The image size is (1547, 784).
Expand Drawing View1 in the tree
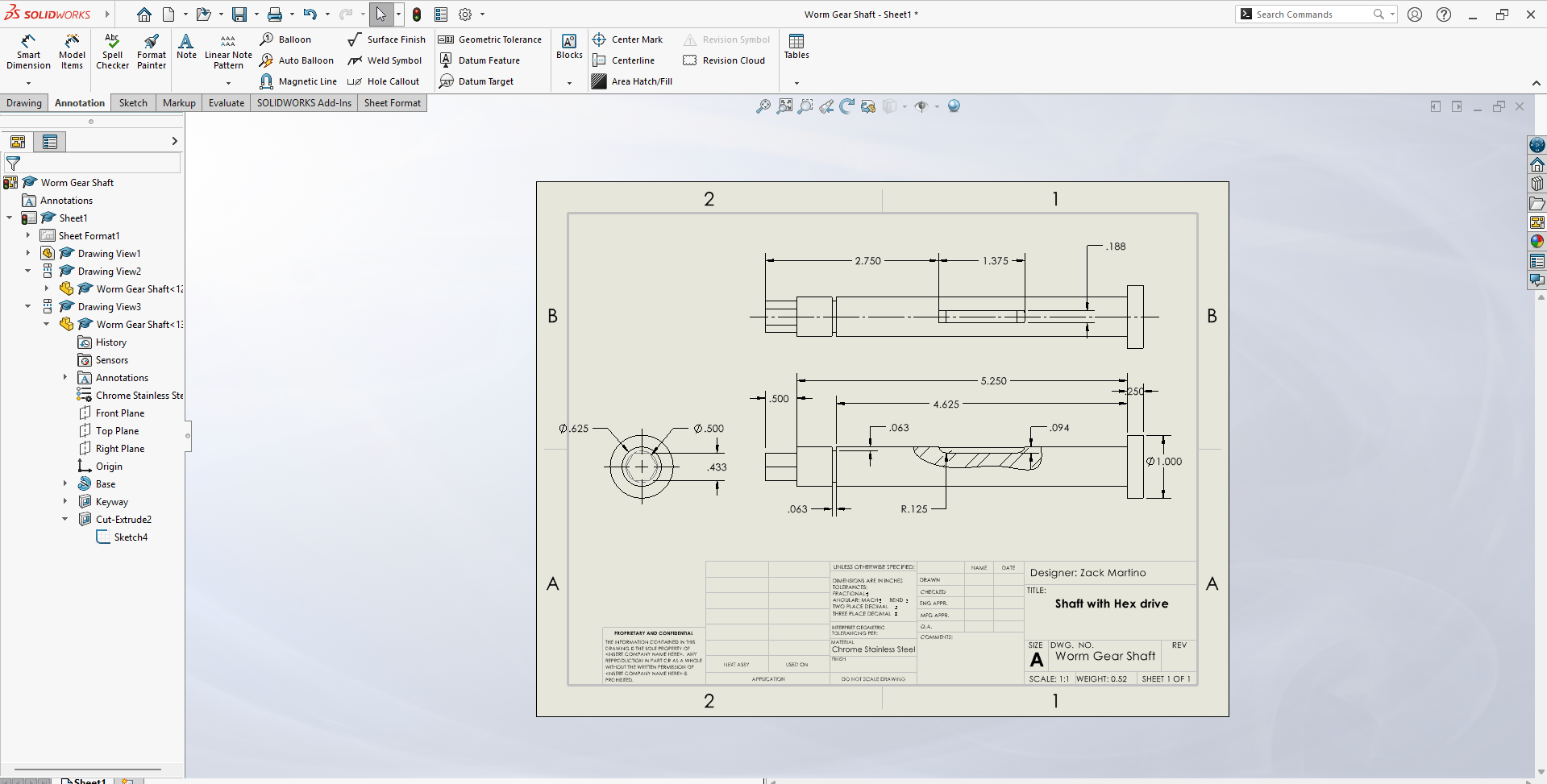coord(28,253)
